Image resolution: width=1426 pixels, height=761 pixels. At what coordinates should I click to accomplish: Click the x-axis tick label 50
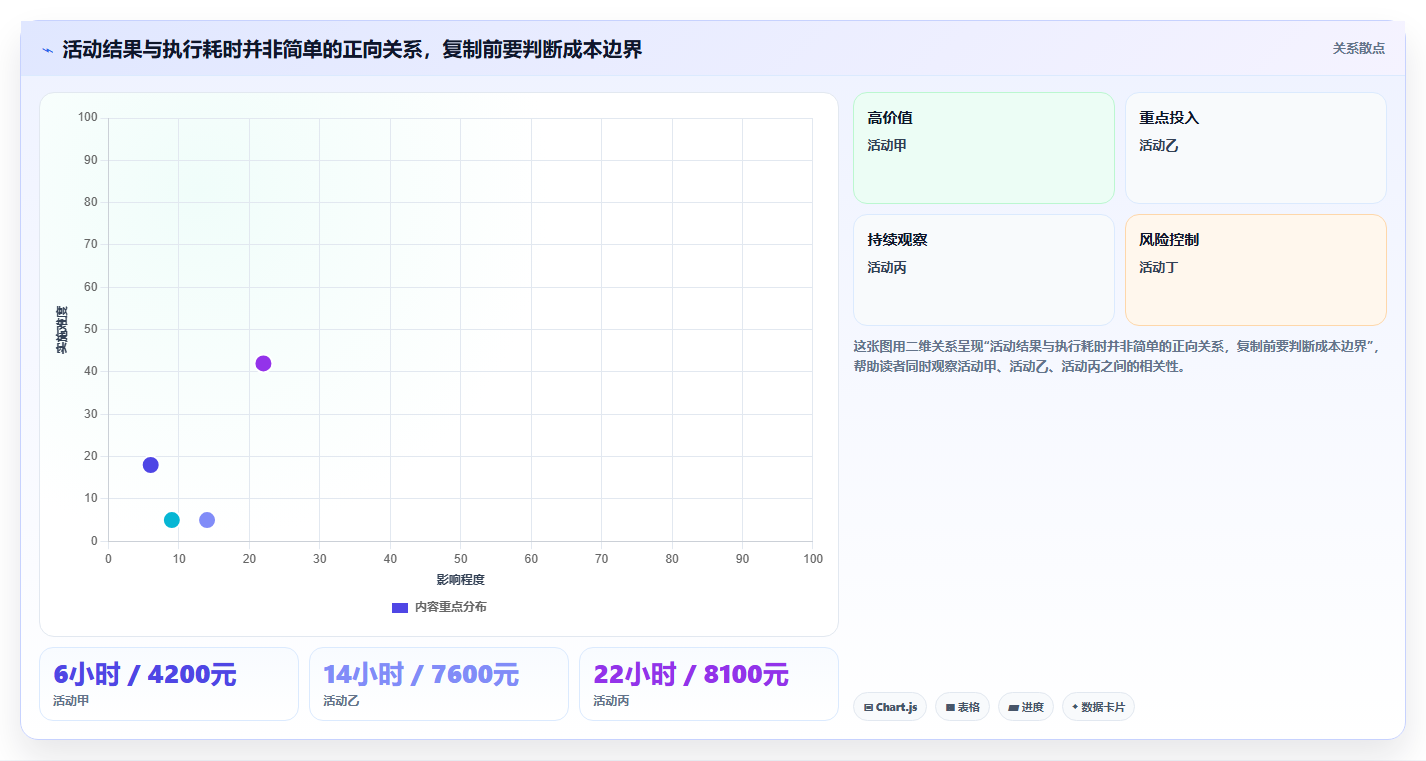pos(460,558)
